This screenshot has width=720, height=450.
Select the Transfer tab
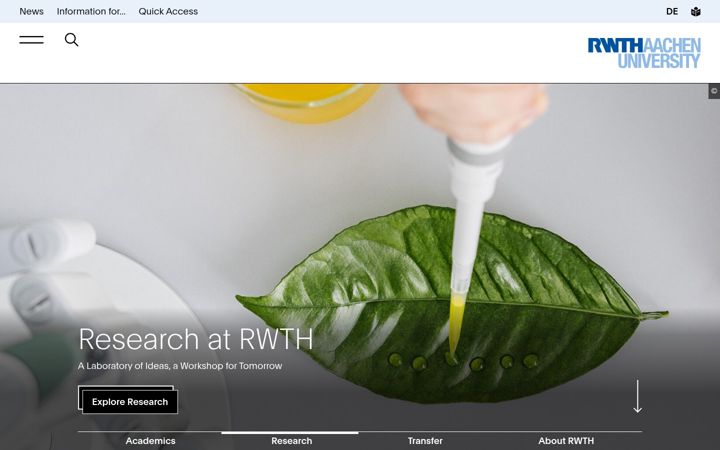(x=425, y=441)
